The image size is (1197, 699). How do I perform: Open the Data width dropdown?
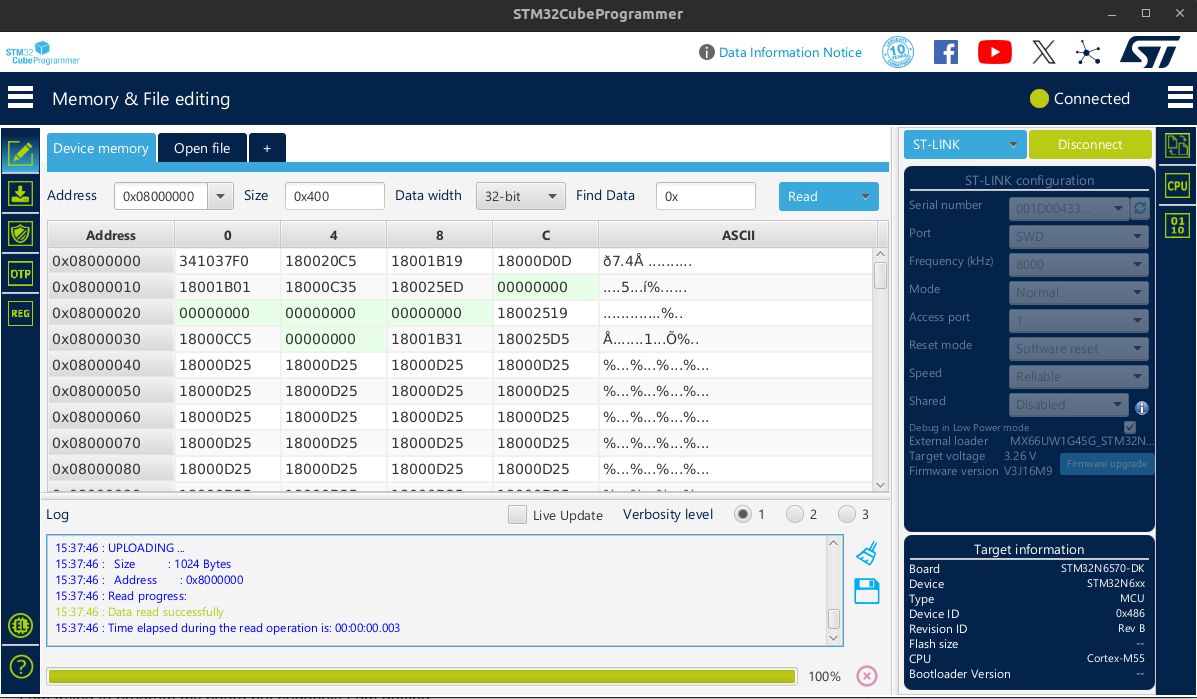[520, 196]
